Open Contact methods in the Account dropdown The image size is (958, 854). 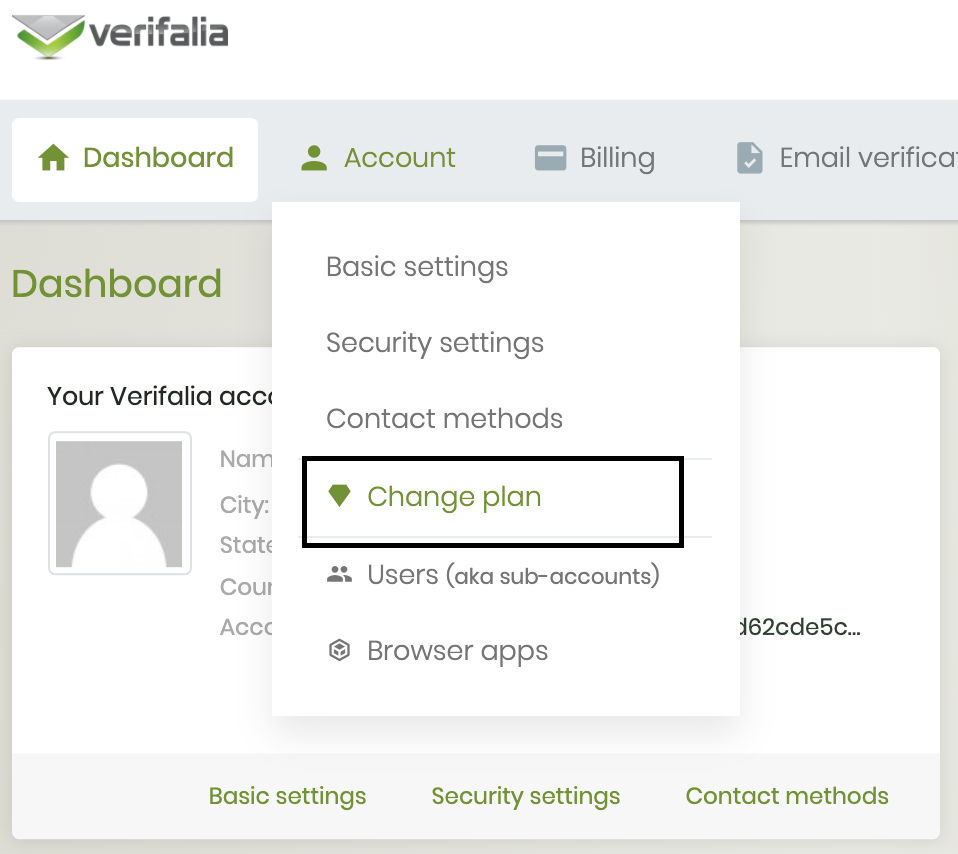(444, 418)
